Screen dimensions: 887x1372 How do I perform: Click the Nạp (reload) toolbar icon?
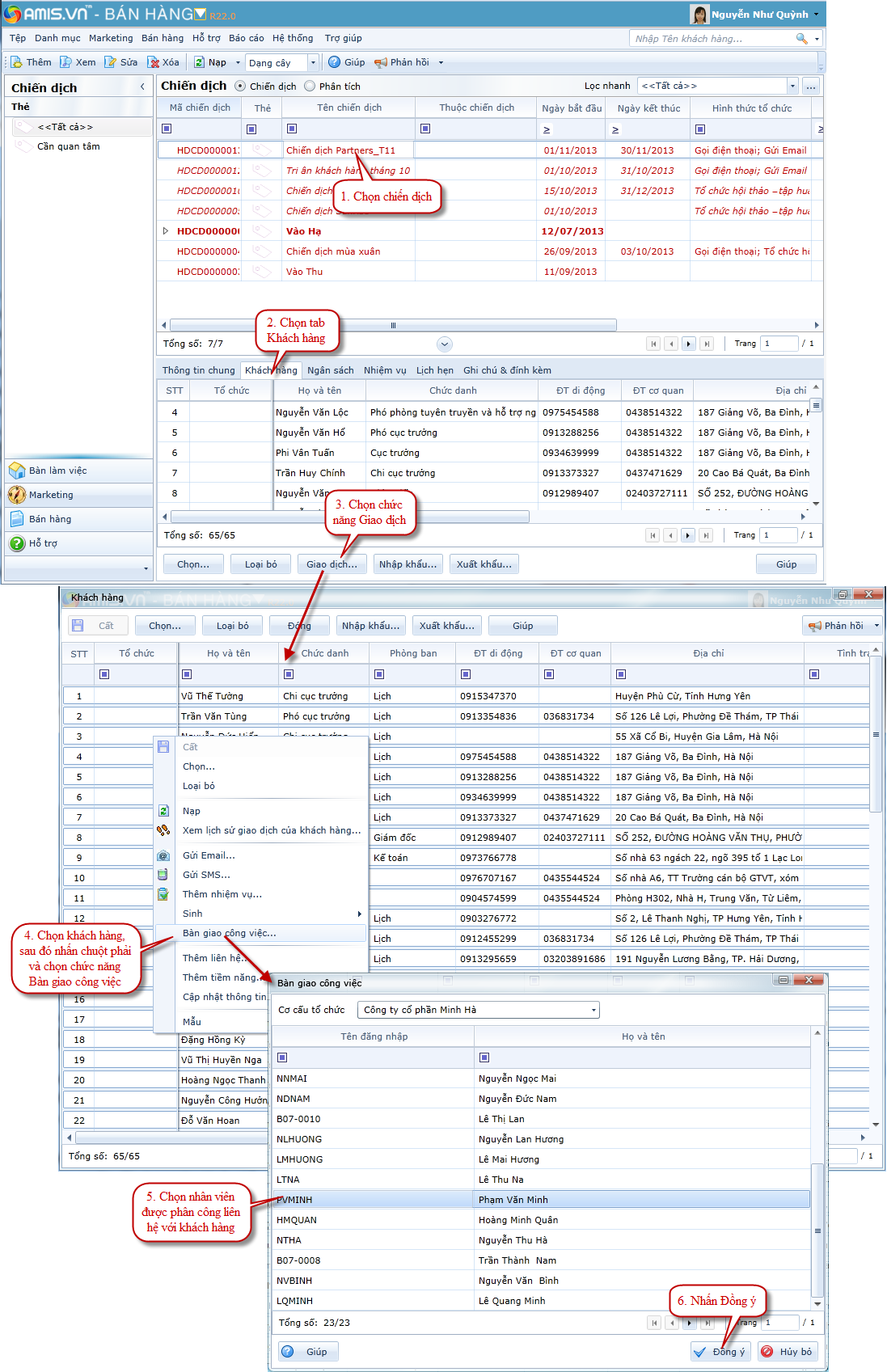(199, 62)
